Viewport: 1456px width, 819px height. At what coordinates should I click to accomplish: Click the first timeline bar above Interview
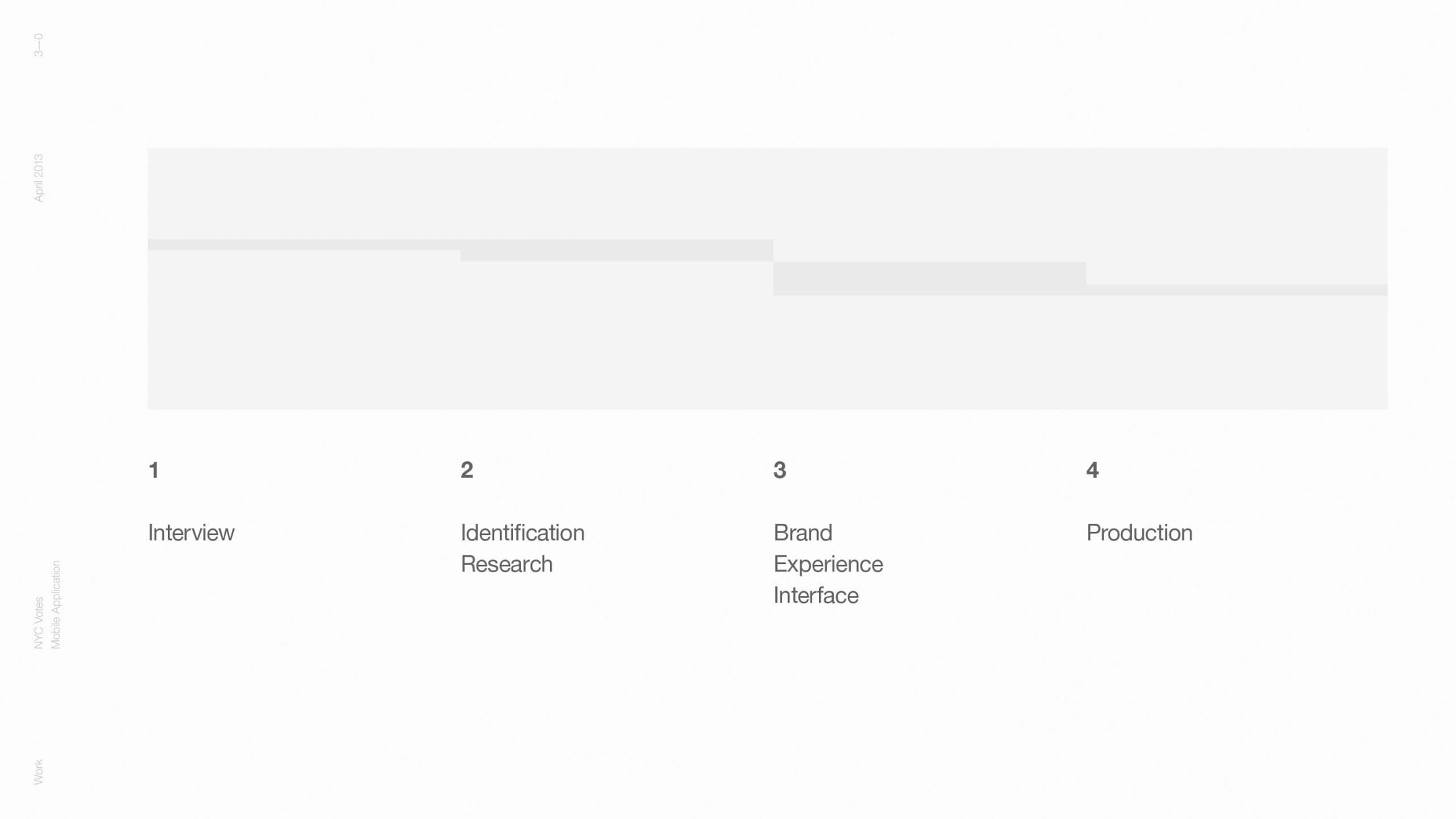tap(303, 245)
